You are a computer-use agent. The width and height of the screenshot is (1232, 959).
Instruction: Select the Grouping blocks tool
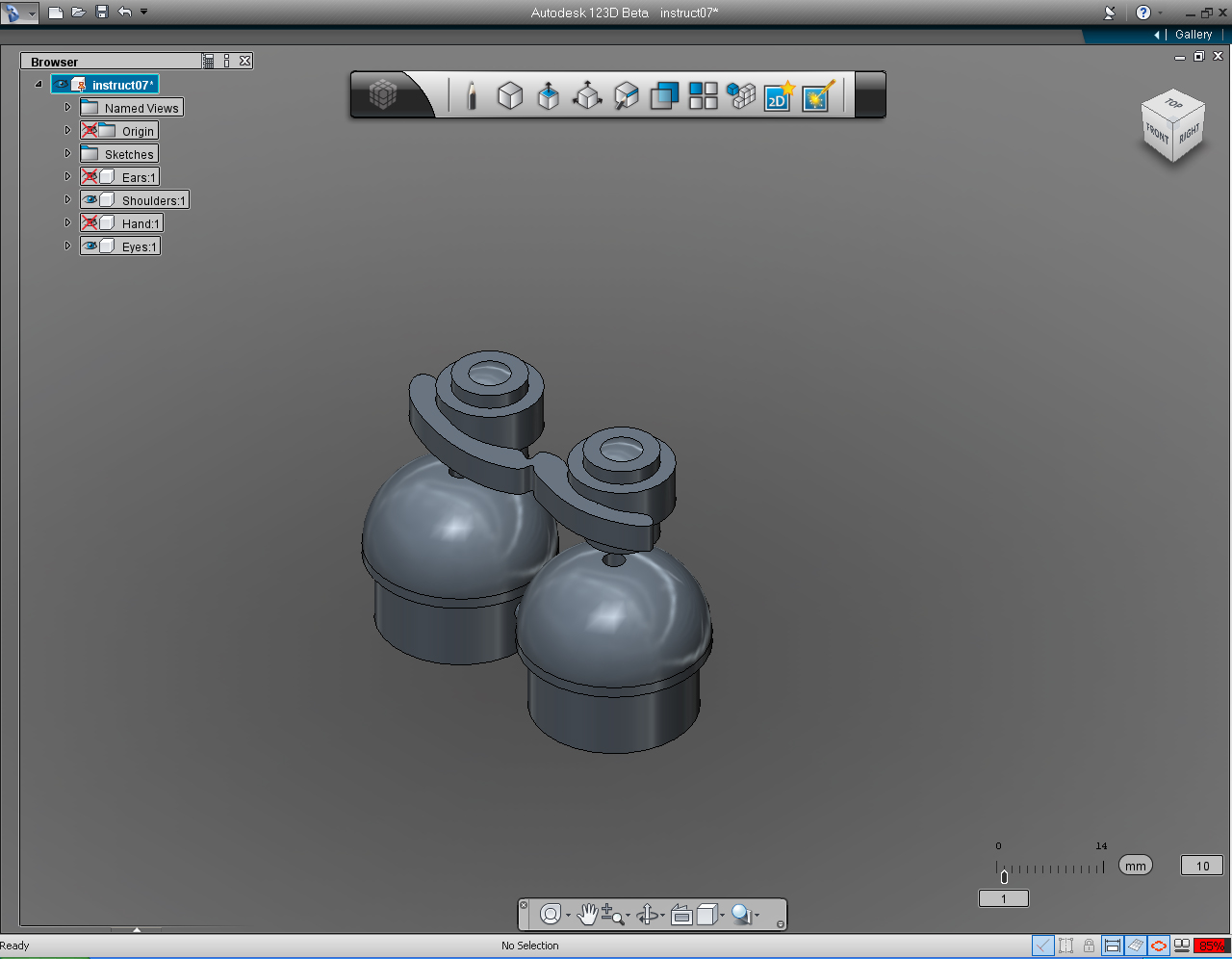(741, 95)
